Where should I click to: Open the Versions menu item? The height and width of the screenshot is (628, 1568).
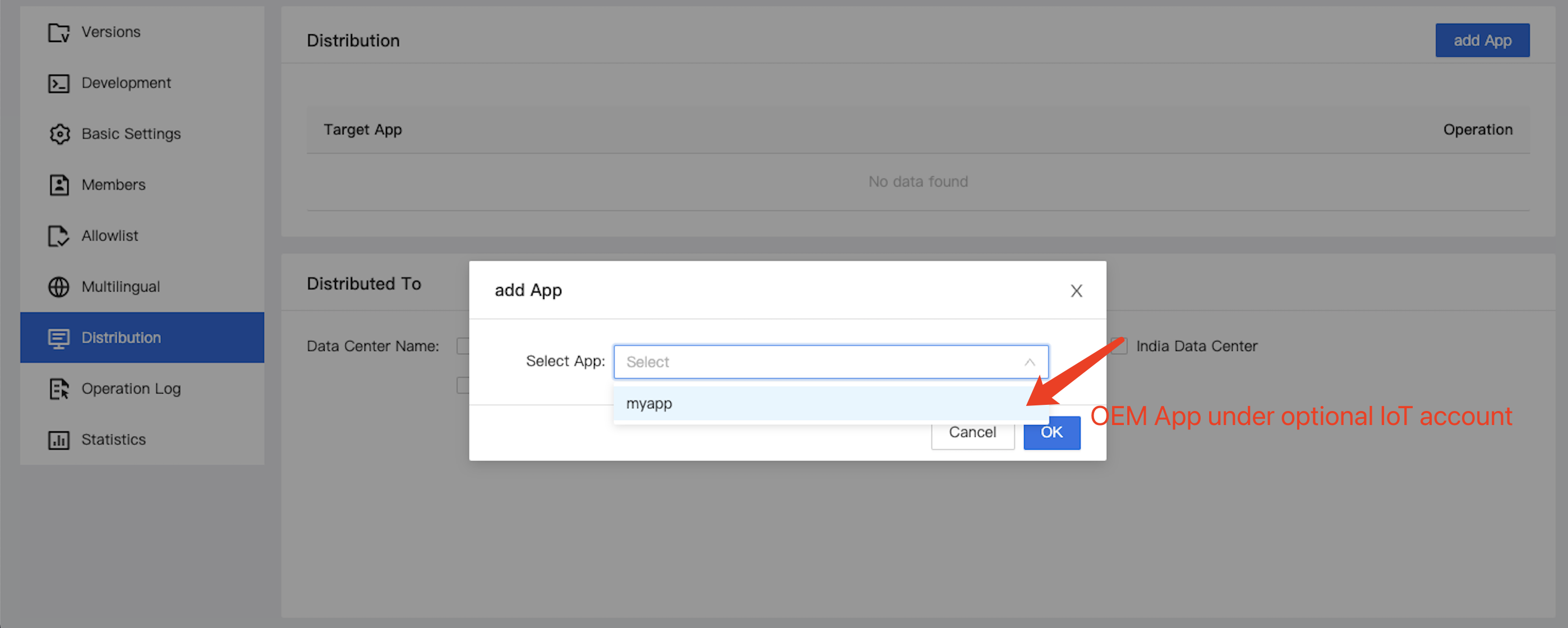[142, 33]
